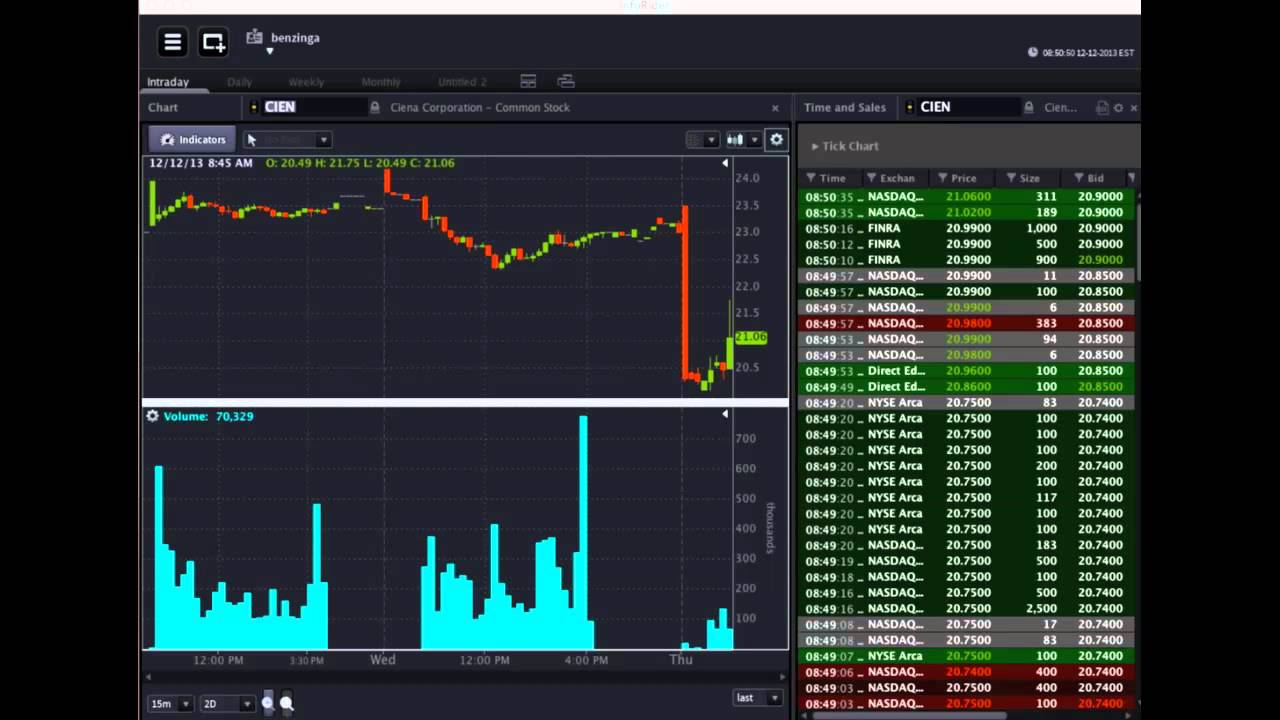Click the 08:49:49 Direct Edge trade row

pos(967,387)
